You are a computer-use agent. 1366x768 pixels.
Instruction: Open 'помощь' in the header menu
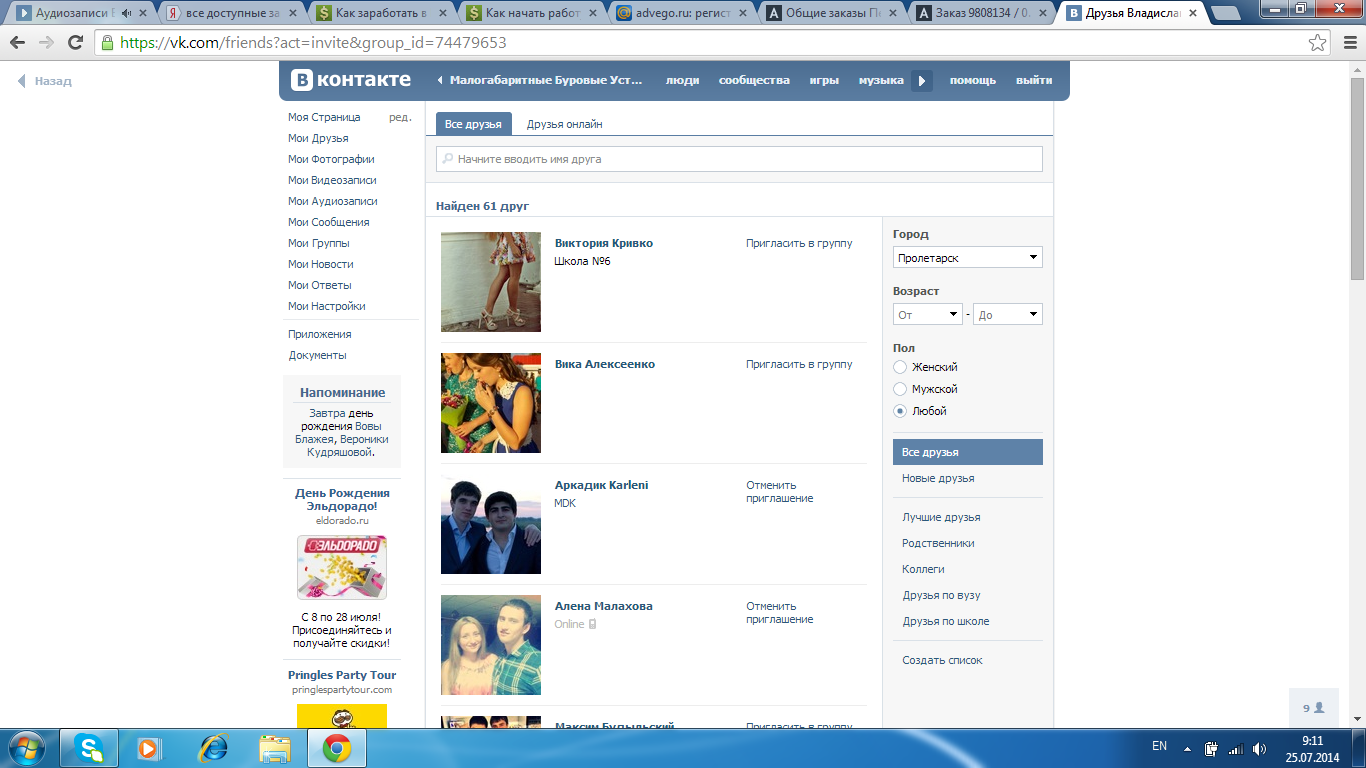(973, 80)
